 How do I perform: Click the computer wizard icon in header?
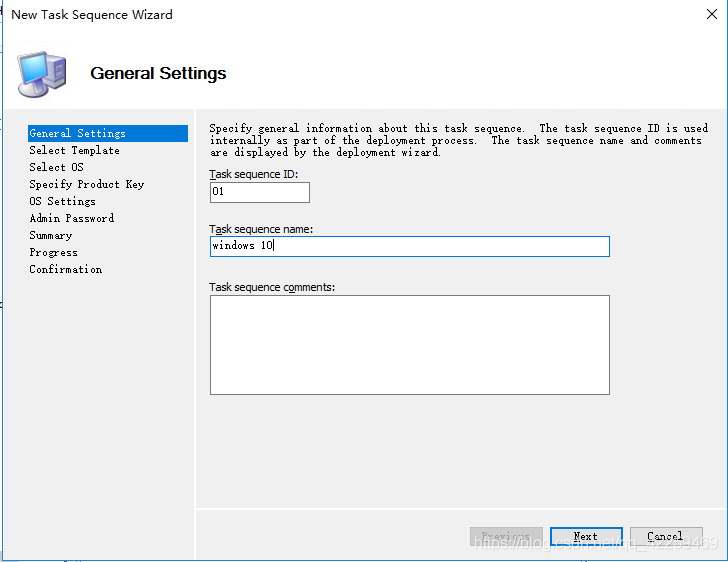tap(42, 73)
